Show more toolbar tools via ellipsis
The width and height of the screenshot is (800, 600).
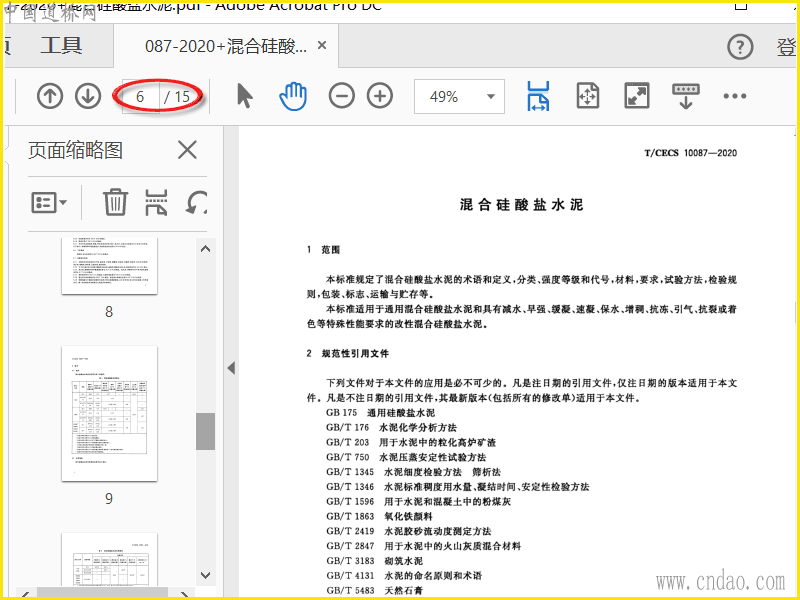point(735,96)
